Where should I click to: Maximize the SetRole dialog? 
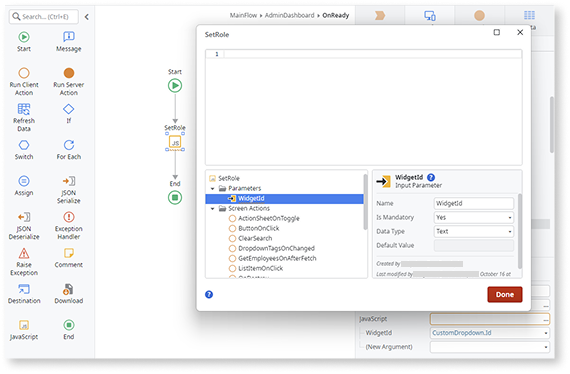point(497,32)
